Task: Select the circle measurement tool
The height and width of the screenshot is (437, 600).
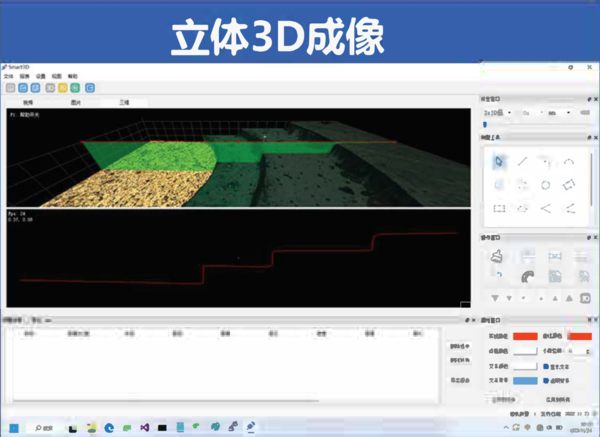Action: pos(546,185)
